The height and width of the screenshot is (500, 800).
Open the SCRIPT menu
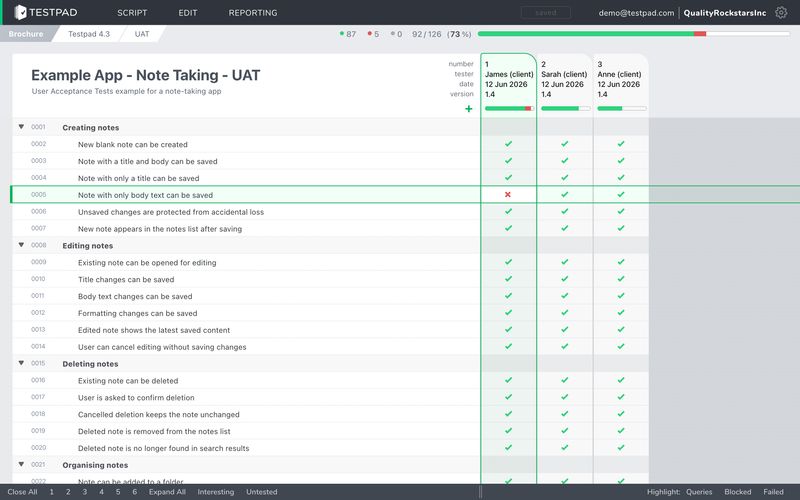tap(132, 13)
